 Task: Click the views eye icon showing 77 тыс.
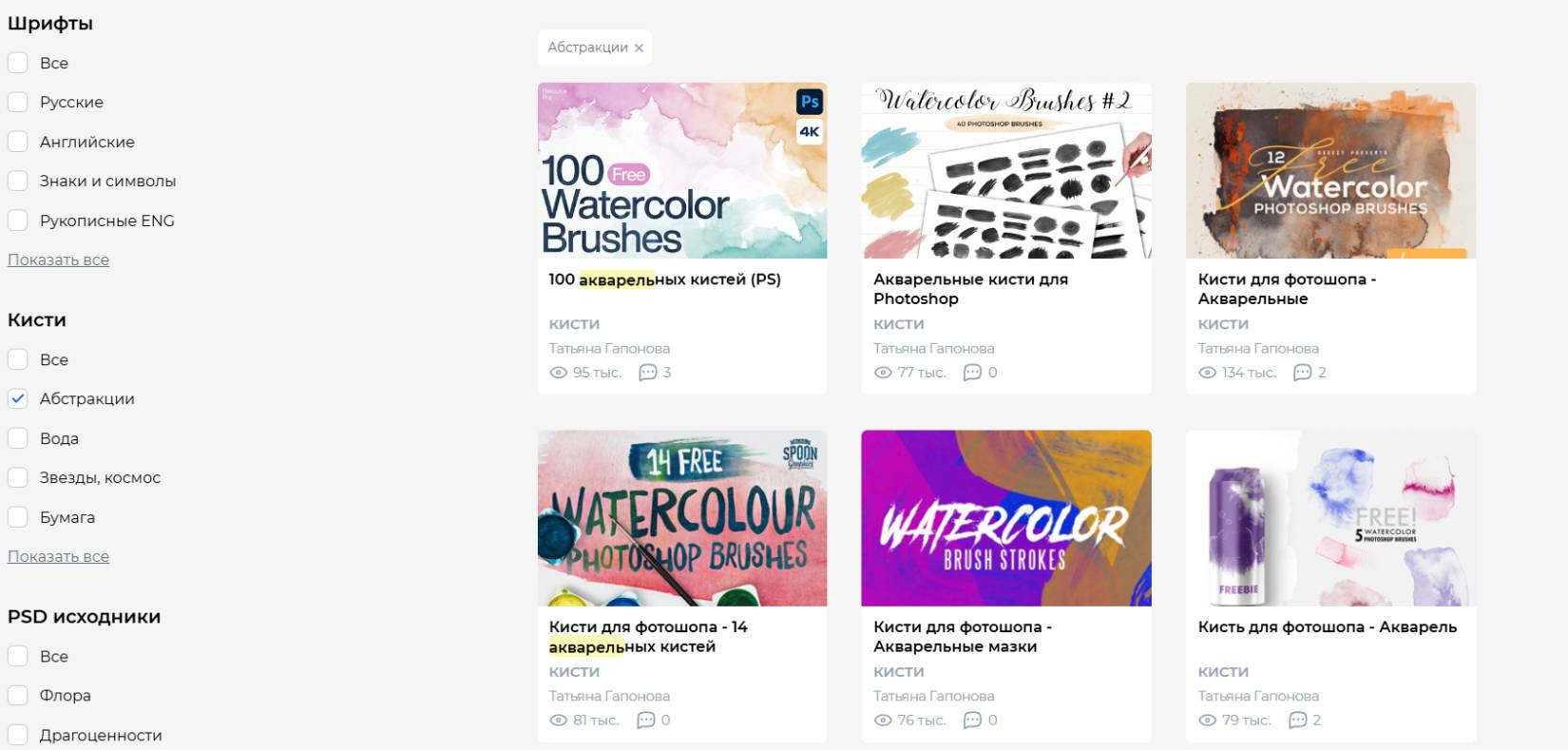point(883,373)
